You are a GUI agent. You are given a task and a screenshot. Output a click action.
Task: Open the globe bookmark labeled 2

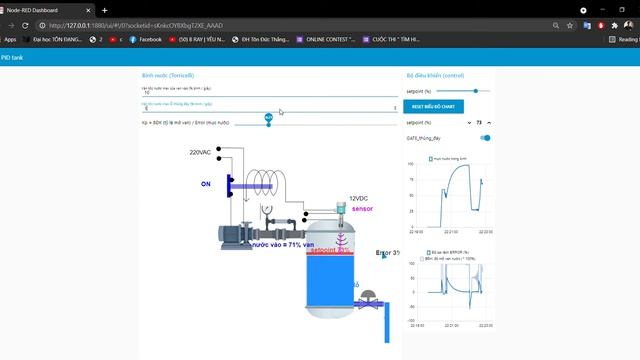pyautogui.click(x=96, y=40)
